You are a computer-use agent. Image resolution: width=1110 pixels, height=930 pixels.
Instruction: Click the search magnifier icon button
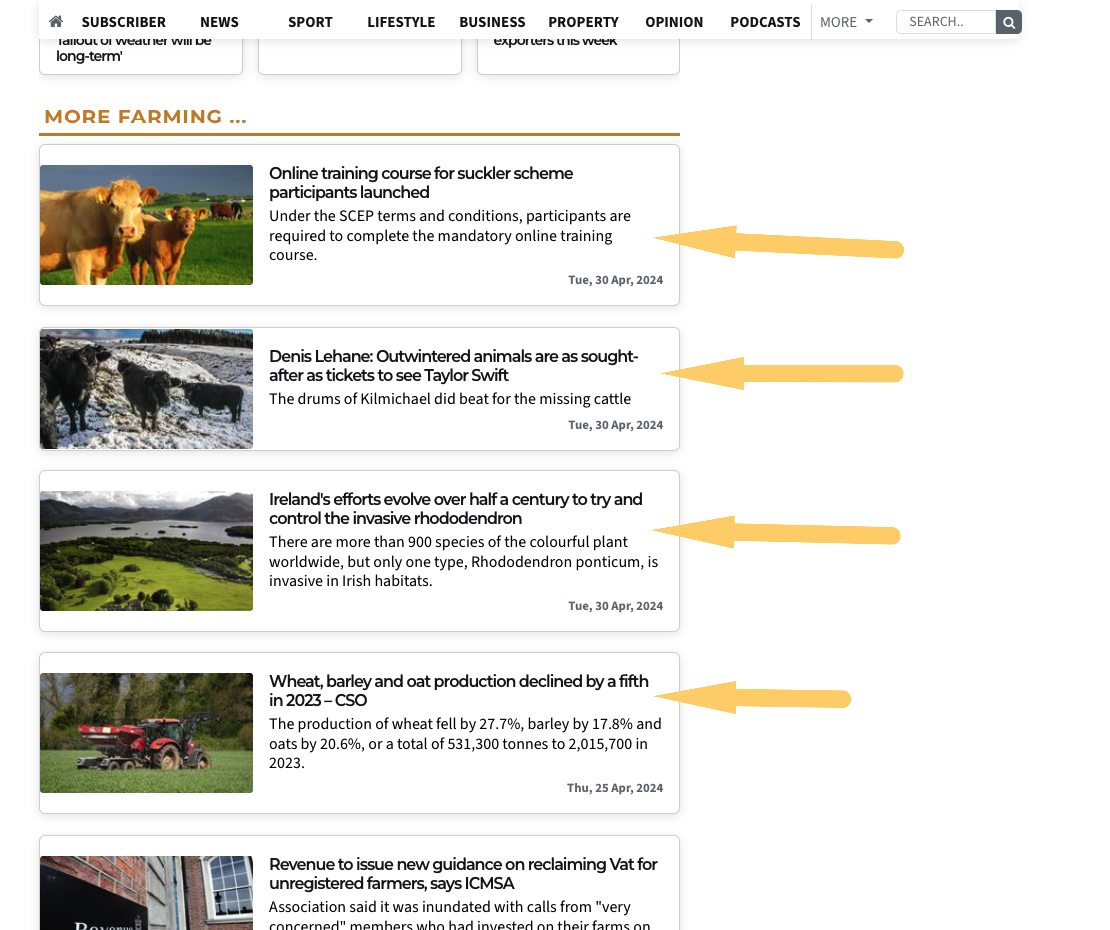(1009, 22)
